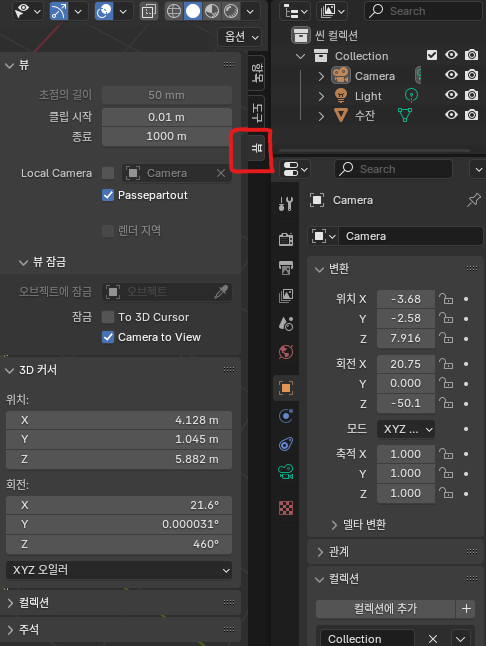Toggle X-ray display icon
This screenshot has height=646, width=486.
pos(148,12)
